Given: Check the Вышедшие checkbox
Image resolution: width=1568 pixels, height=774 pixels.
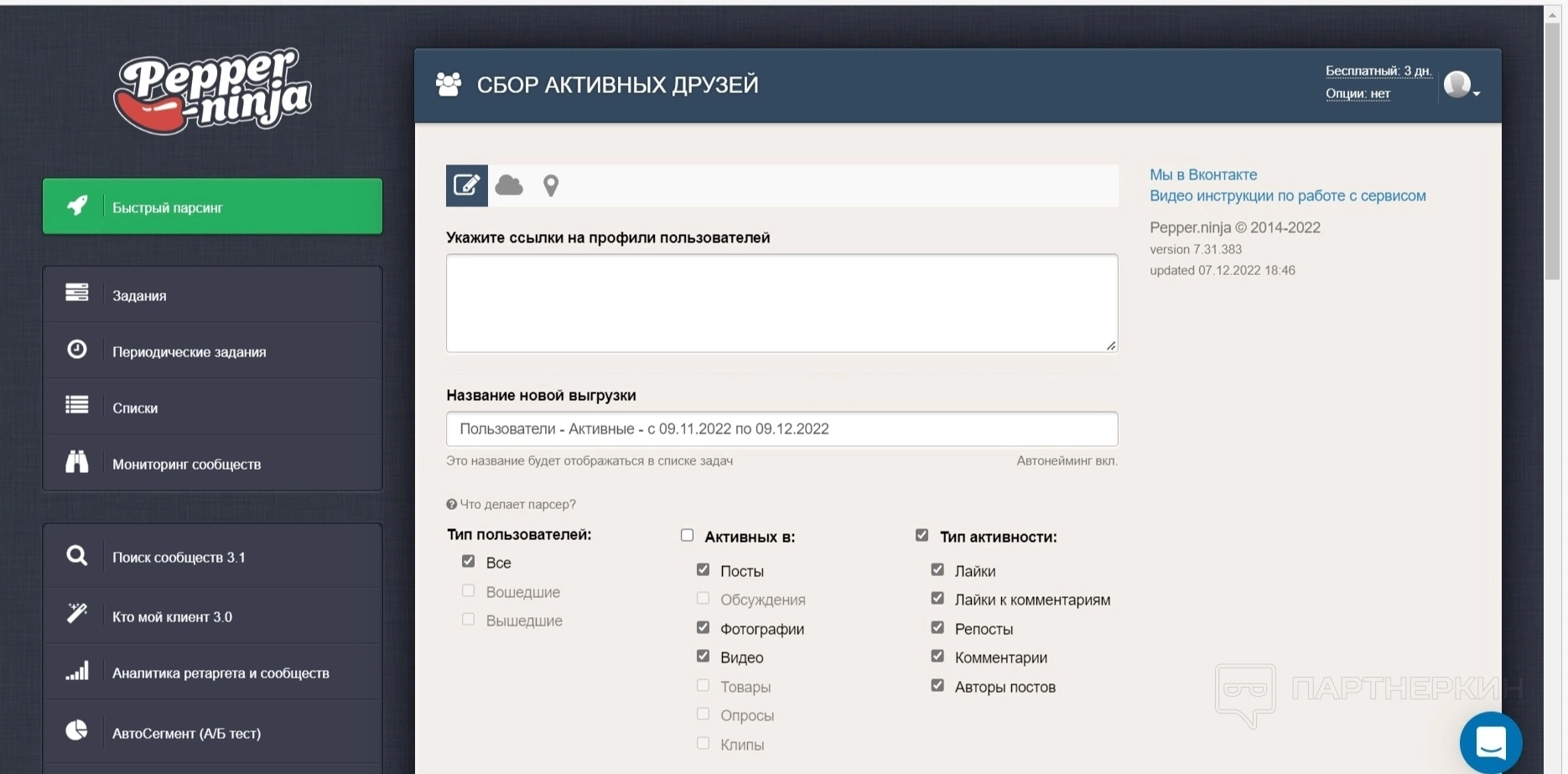Looking at the screenshot, I should [x=468, y=619].
